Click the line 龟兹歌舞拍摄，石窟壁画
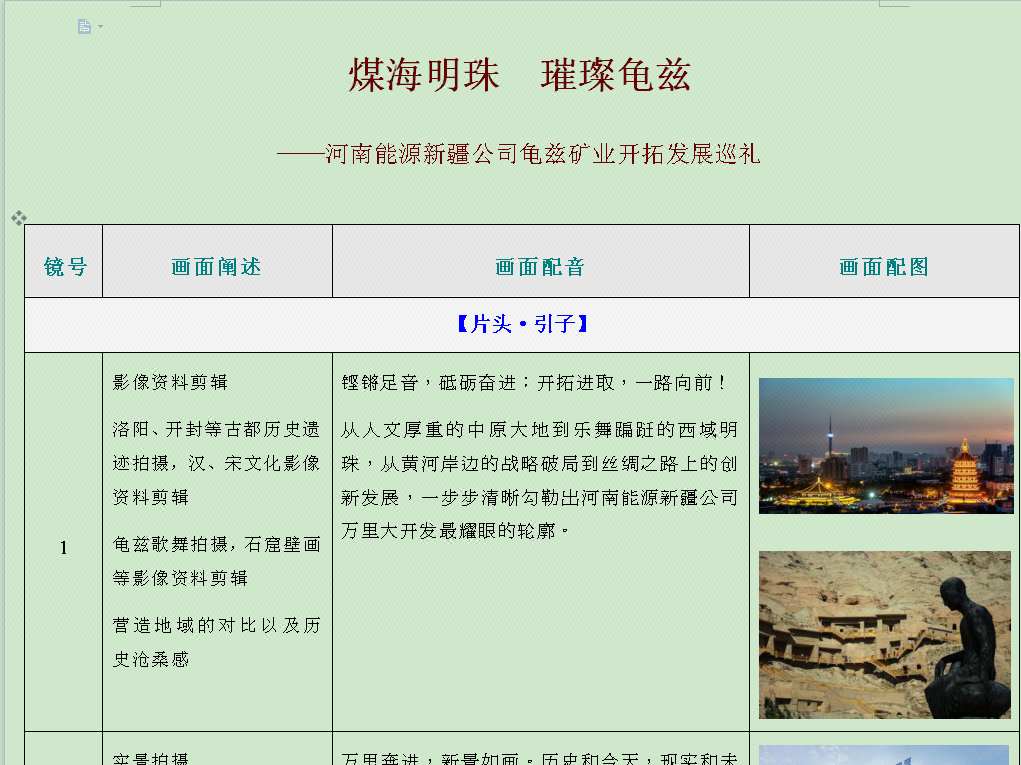 tap(216, 544)
